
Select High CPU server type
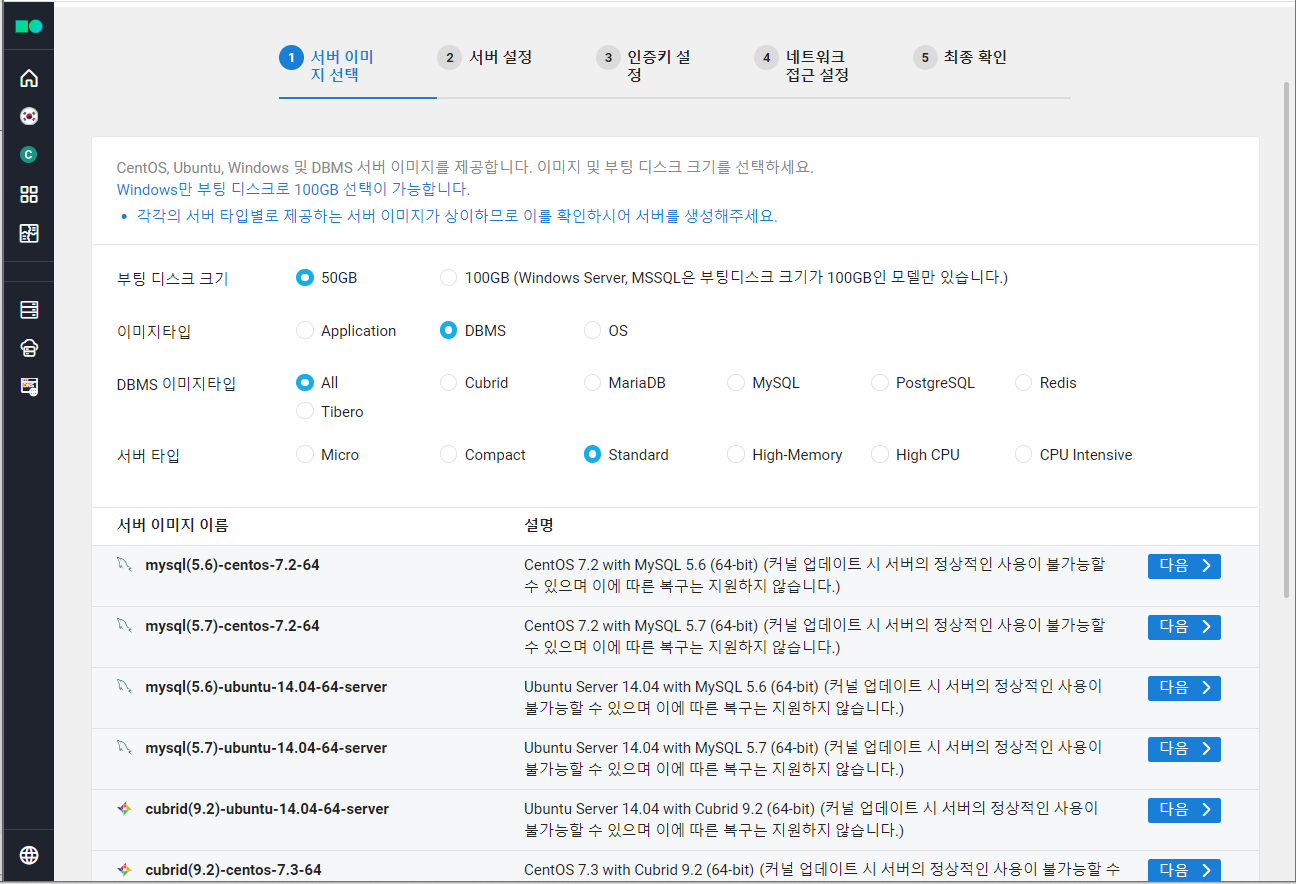(x=880, y=454)
